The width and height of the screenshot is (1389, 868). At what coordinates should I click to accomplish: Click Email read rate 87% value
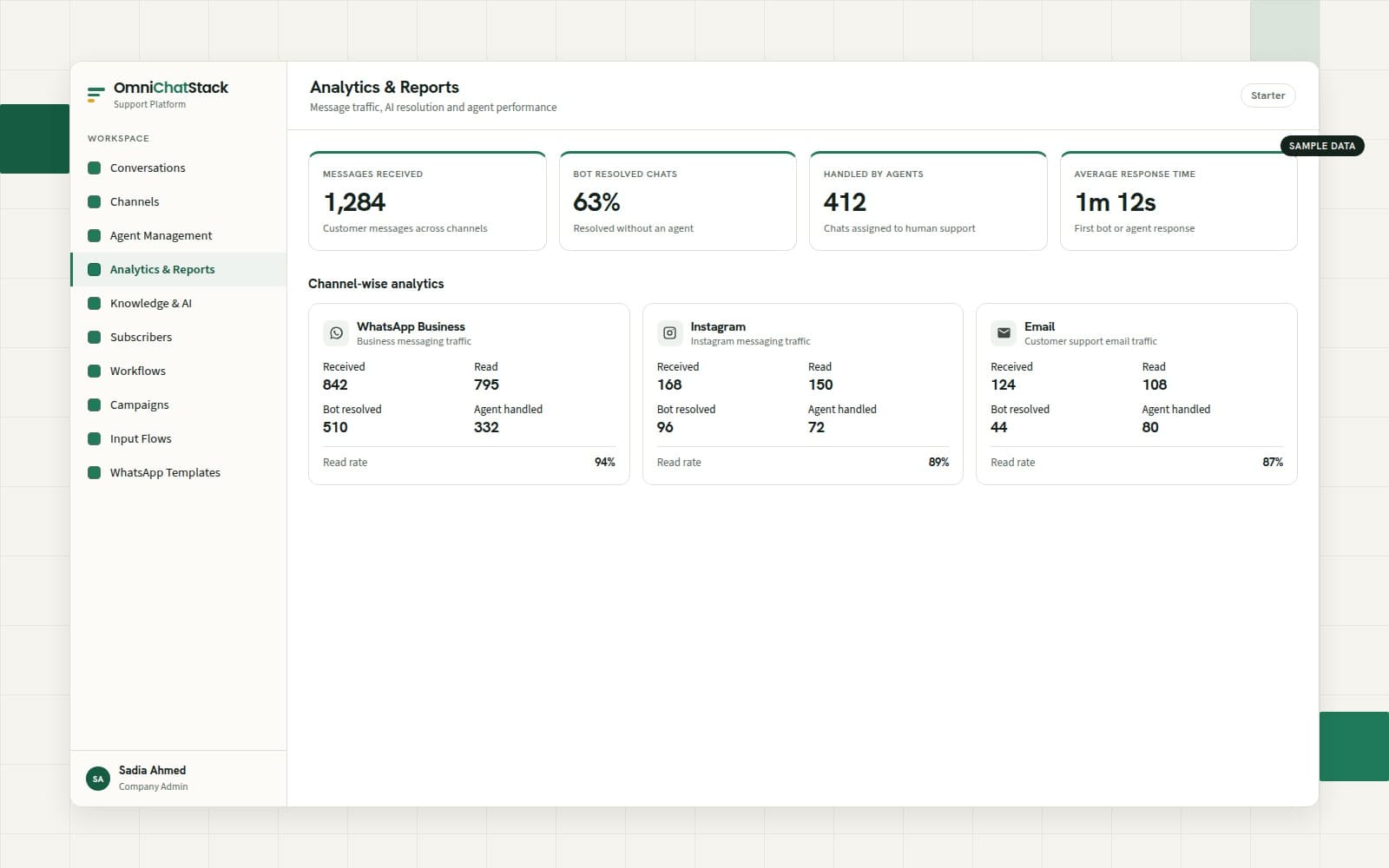click(x=1273, y=462)
